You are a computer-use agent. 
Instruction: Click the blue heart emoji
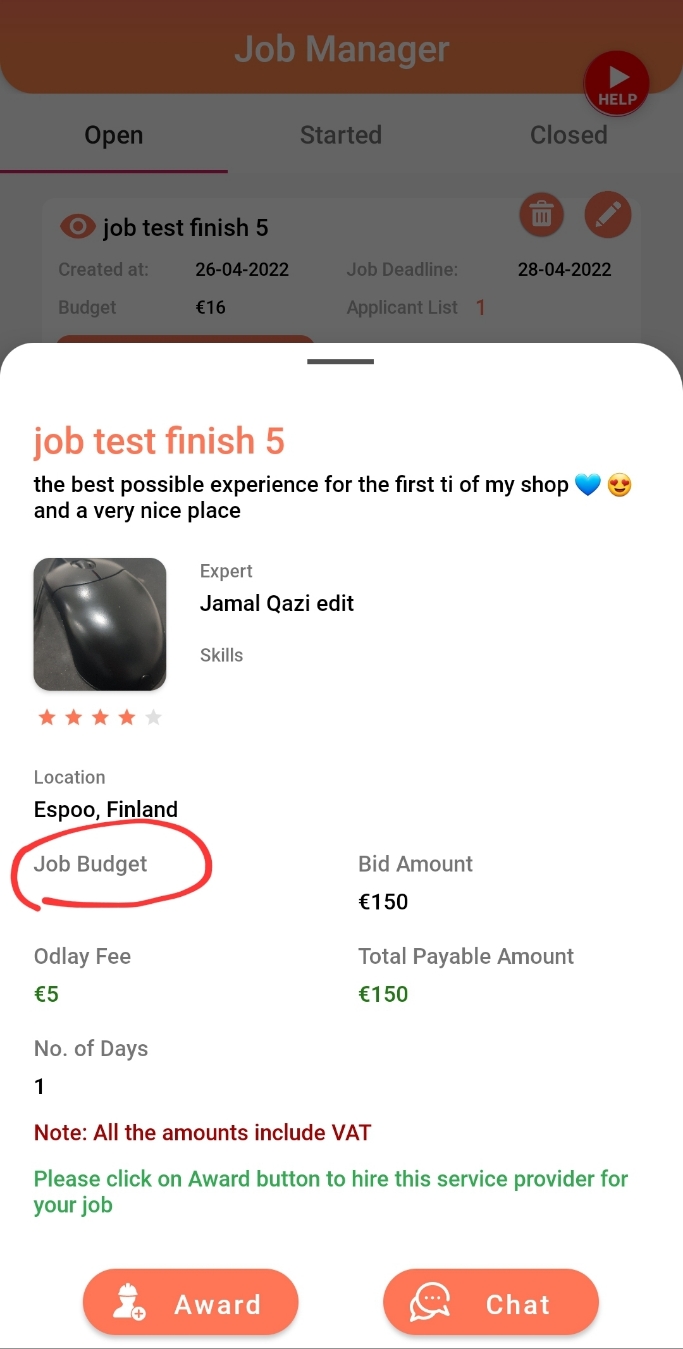[588, 485]
